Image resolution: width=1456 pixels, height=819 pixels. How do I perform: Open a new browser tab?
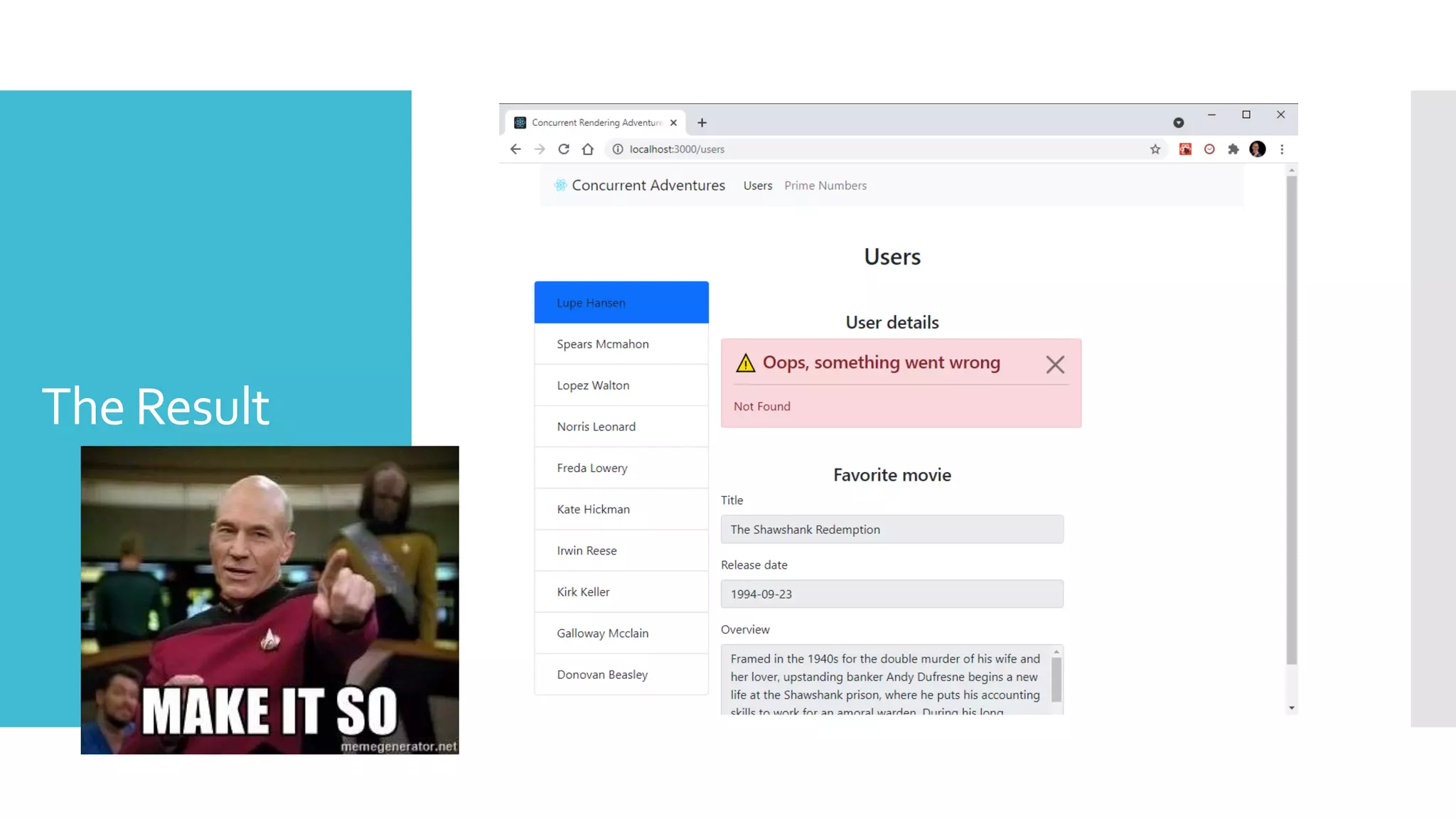tap(702, 123)
